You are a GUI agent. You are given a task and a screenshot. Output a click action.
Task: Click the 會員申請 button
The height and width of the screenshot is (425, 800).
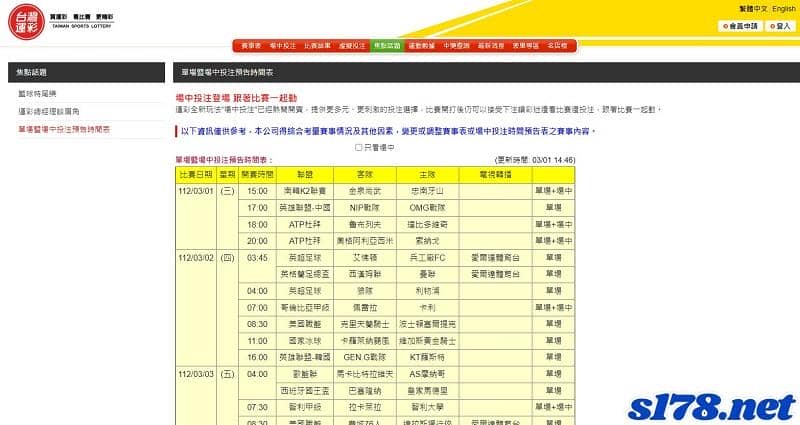pyautogui.click(x=740, y=26)
